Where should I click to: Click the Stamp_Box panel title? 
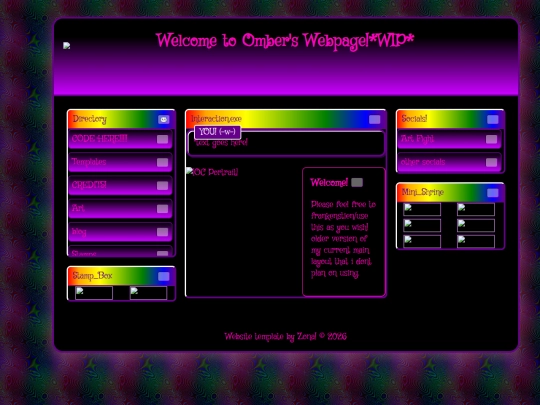click(x=92, y=276)
